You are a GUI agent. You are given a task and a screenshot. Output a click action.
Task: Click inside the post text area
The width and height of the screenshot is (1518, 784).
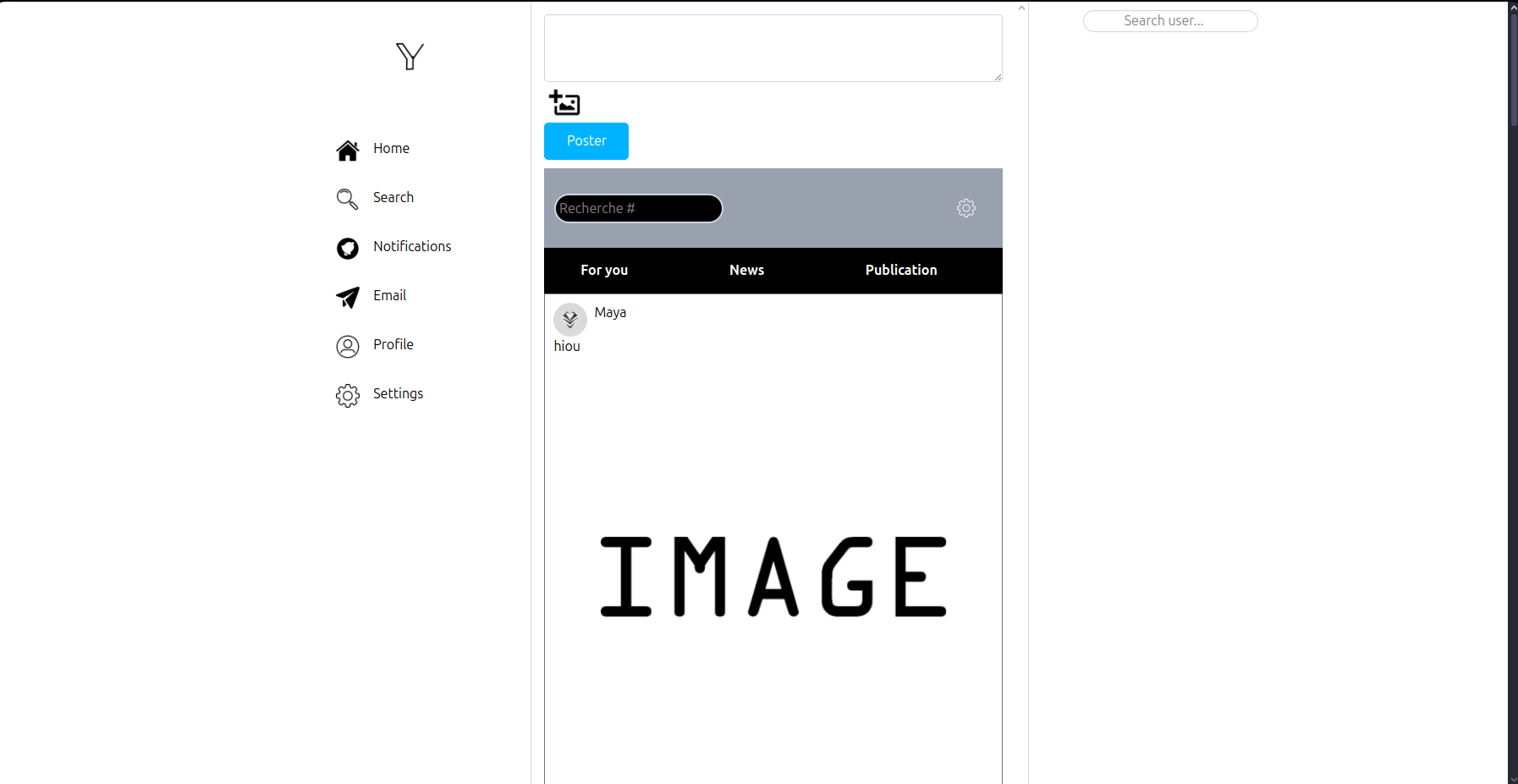point(773,48)
